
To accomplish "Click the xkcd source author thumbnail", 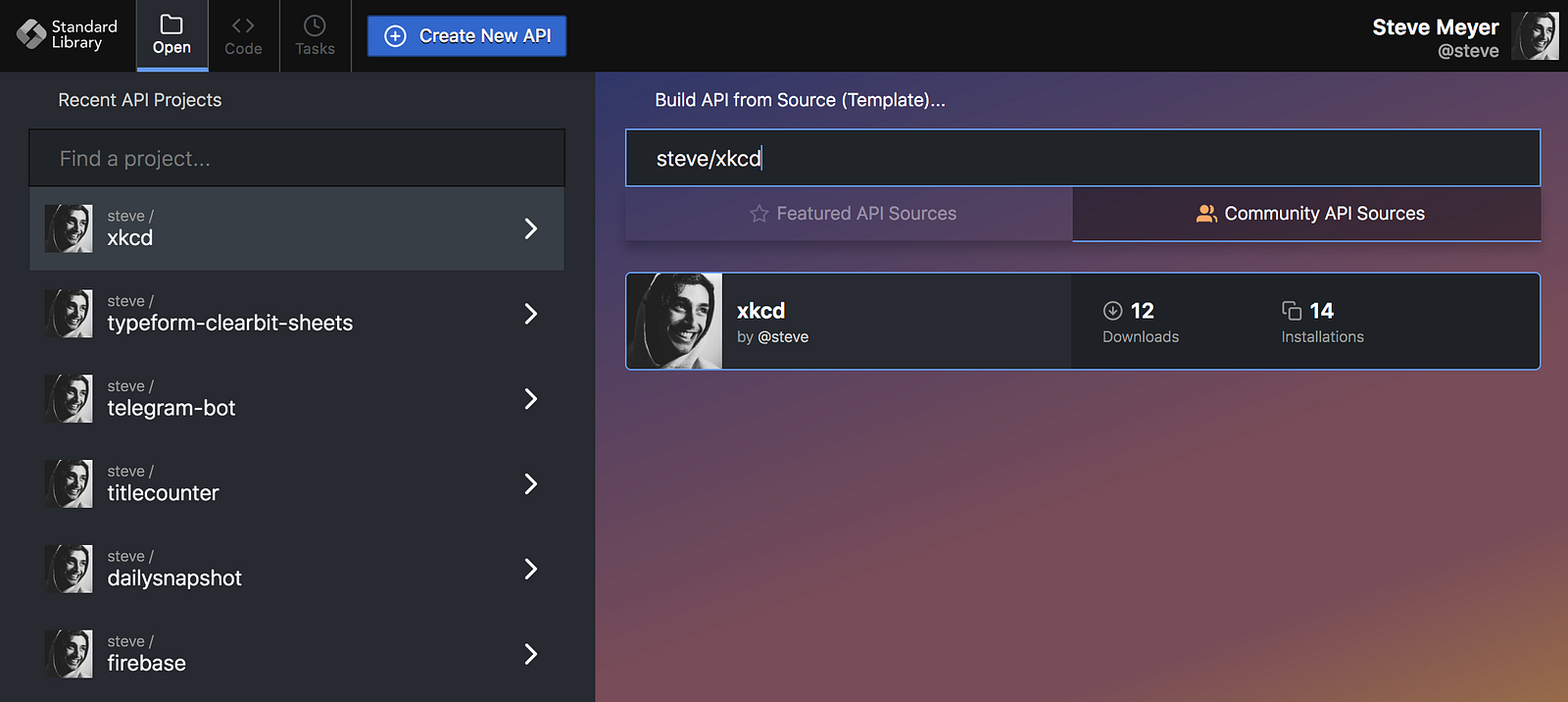I will tap(674, 321).
